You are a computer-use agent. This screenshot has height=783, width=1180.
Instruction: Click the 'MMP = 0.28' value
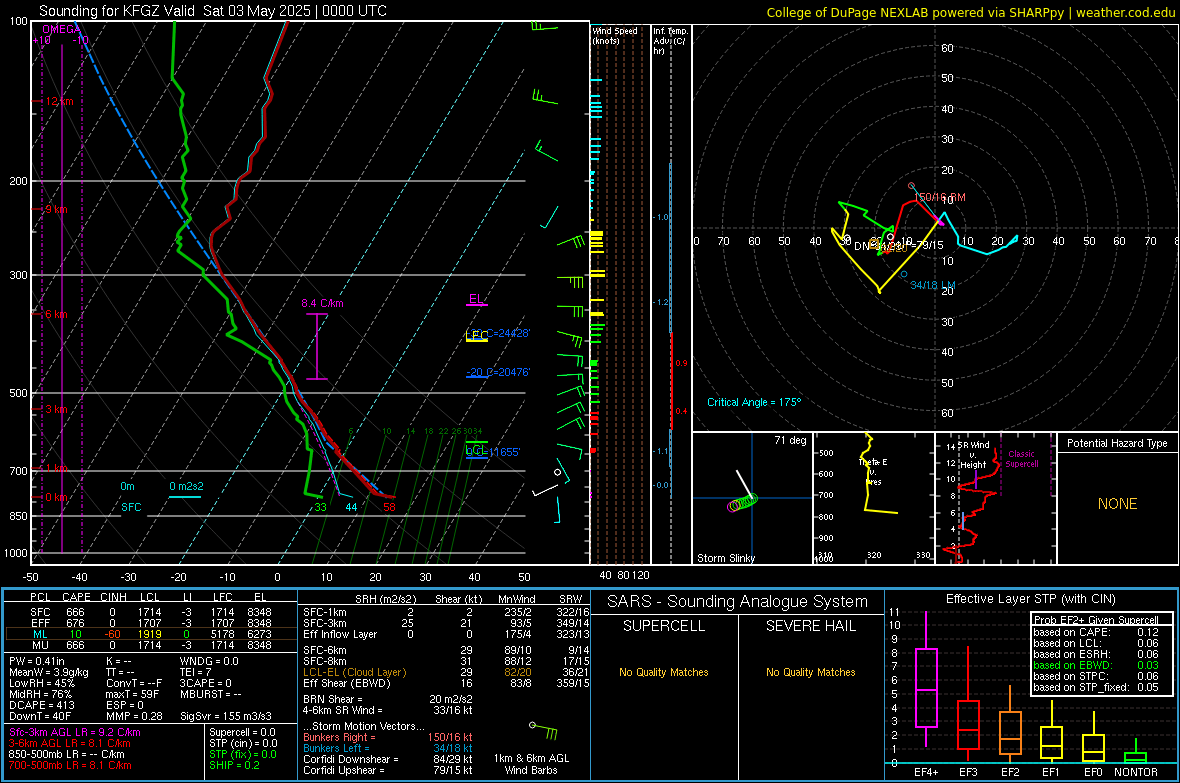134,716
